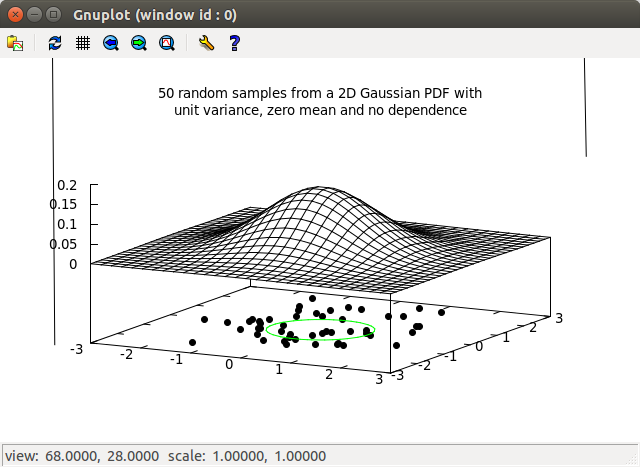Replot the graph using the refresh icon

tap(55, 43)
